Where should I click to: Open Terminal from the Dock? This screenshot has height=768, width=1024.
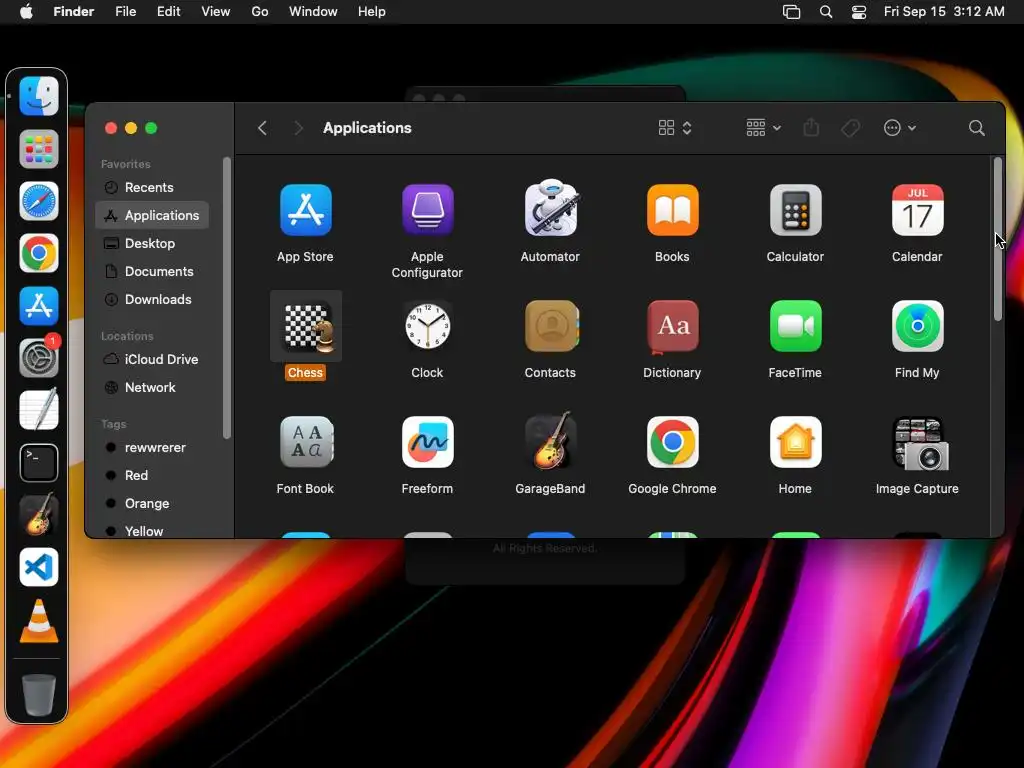coord(39,463)
